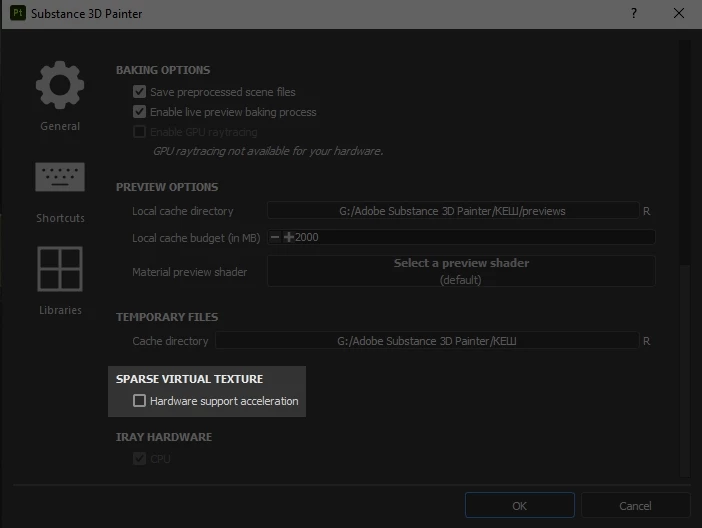Viewport: 702px width, 528px height.
Task: Click the PREVIEW OPTIONS heading
Action: coord(167,187)
